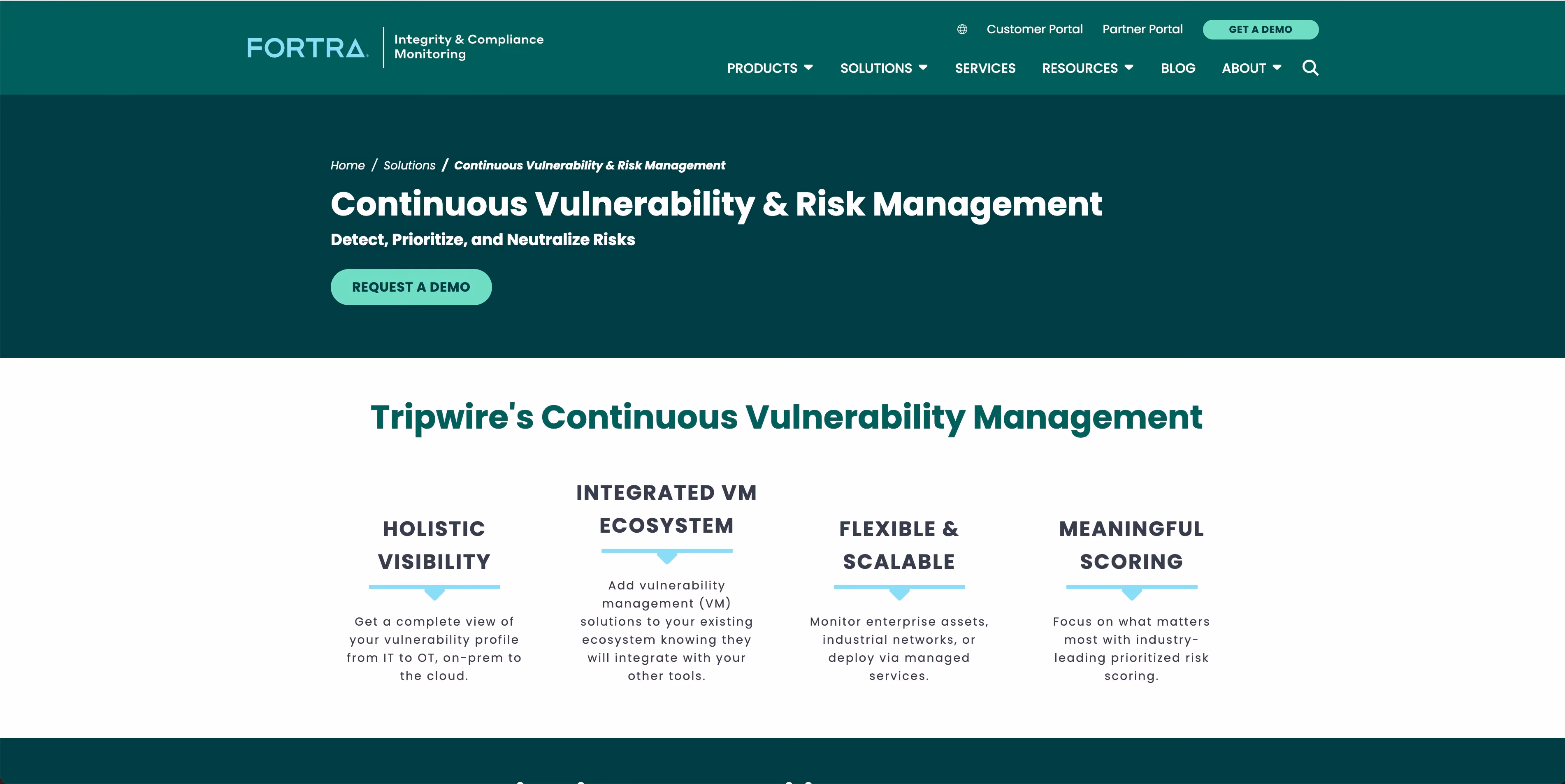Click the Integrity & Compliance Monitoring title
This screenshot has width=1565, height=784.
point(469,47)
